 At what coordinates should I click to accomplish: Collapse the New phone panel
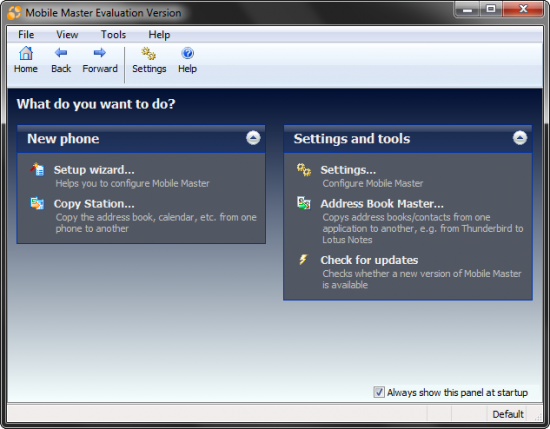click(x=253, y=138)
